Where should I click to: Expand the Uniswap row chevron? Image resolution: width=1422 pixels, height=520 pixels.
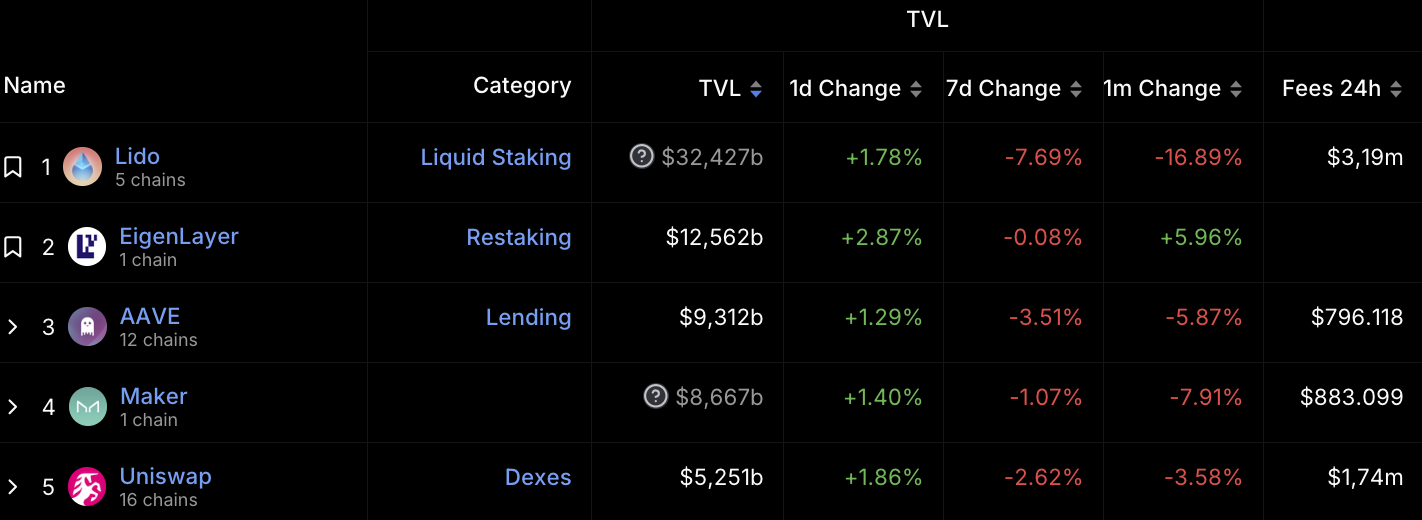click(x=13, y=487)
